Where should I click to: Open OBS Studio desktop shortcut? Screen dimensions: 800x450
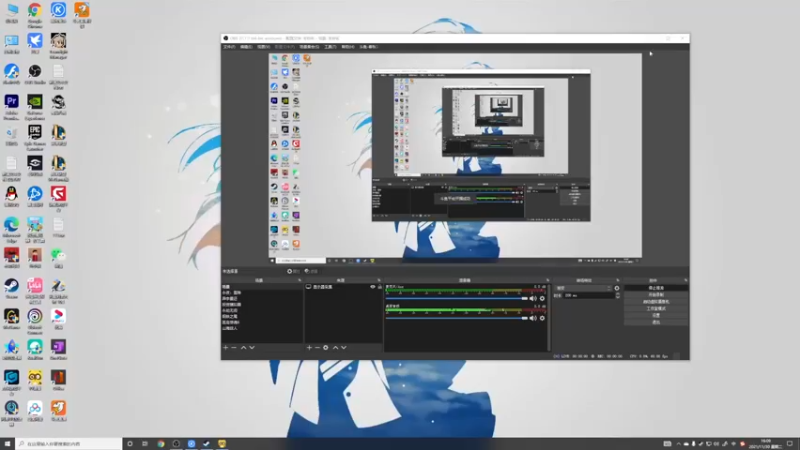pyautogui.click(x=35, y=74)
